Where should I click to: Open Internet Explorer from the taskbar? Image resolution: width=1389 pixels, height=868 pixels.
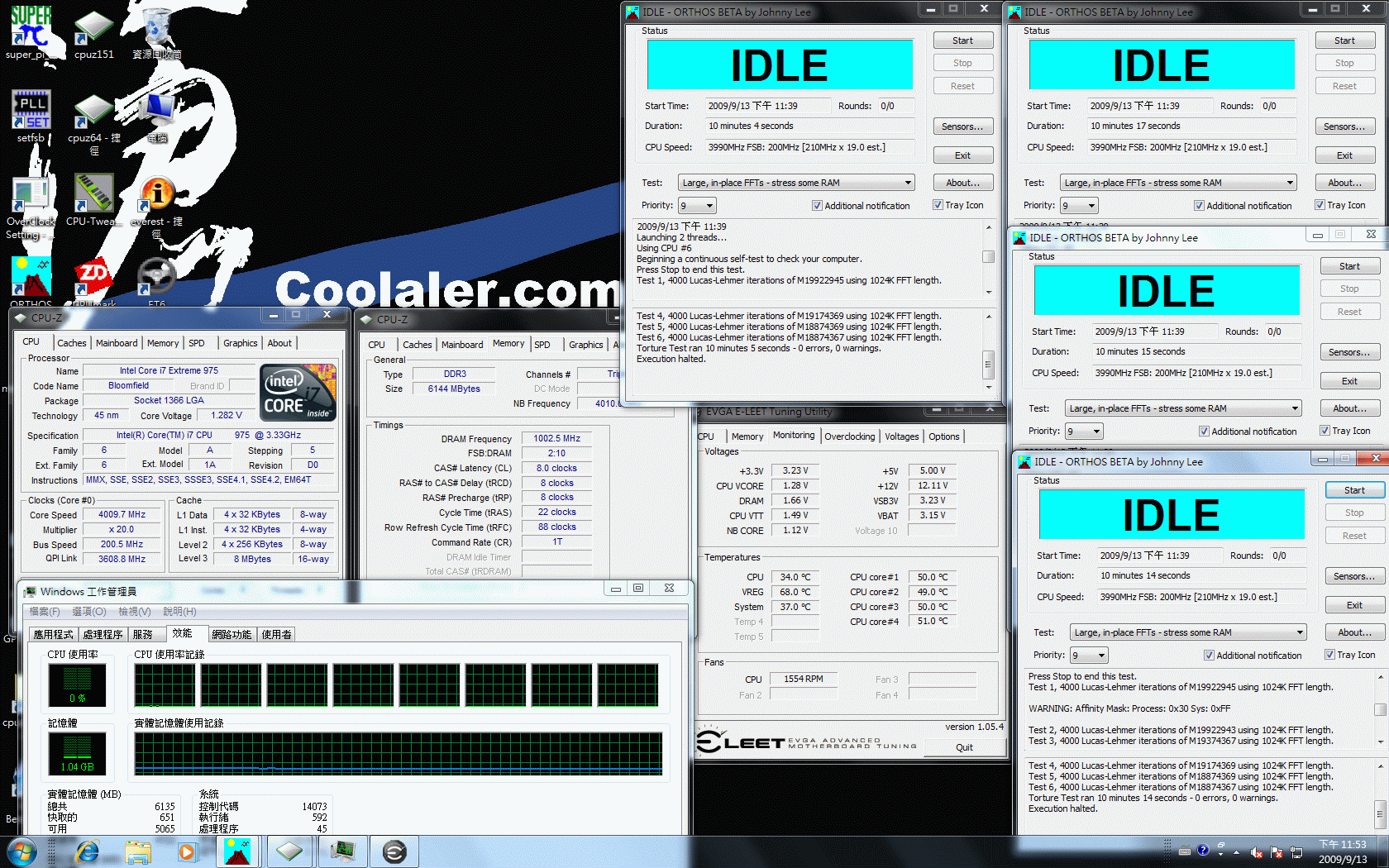click(x=87, y=851)
